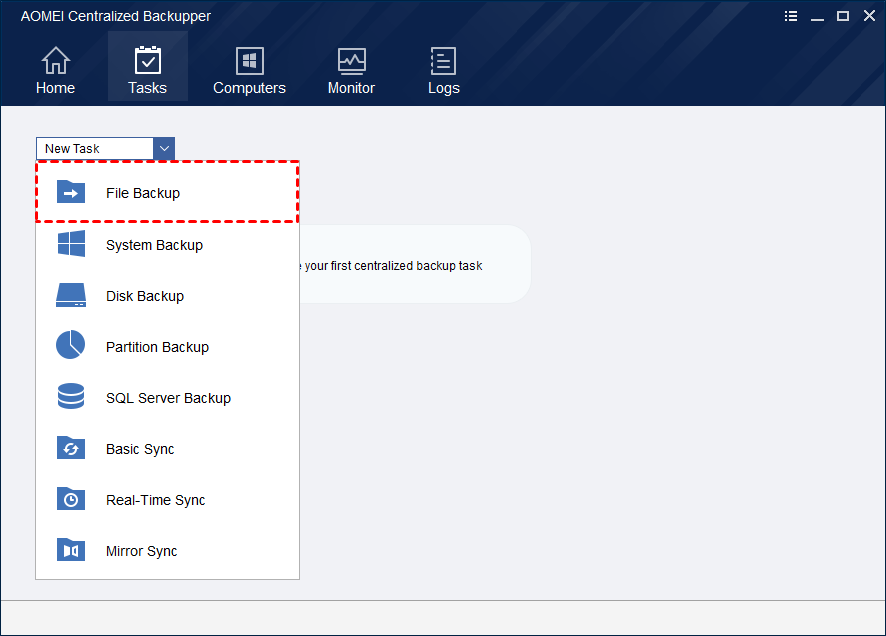Viewport: 886px width, 636px height.
Task: Select Disk Backup menu entry
Action: tap(167, 296)
